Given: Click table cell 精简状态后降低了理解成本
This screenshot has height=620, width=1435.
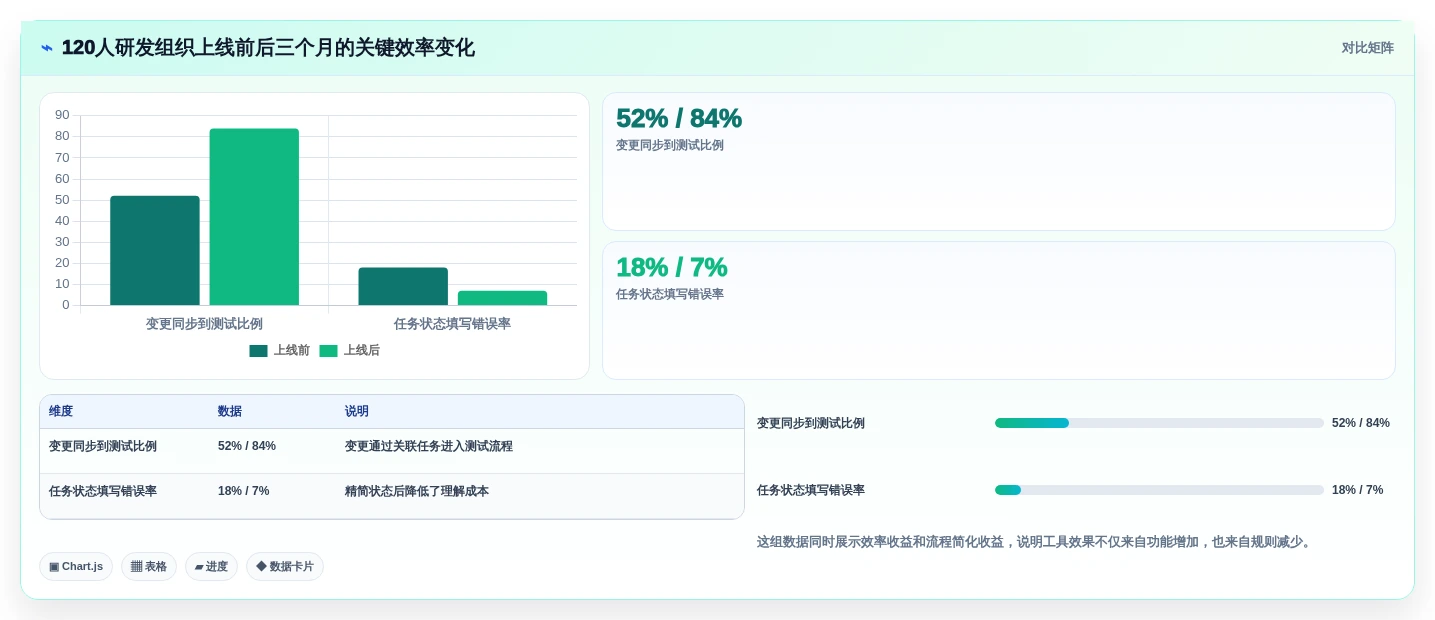Looking at the screenshot, I should (417, 491).
